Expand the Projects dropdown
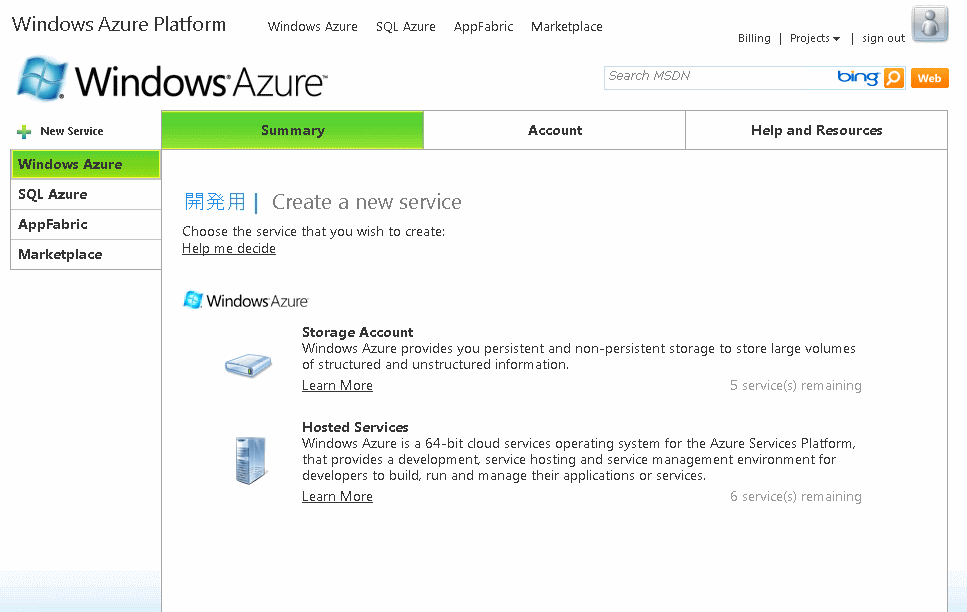Viewport: 967px width, 612px height. point(815,38)
